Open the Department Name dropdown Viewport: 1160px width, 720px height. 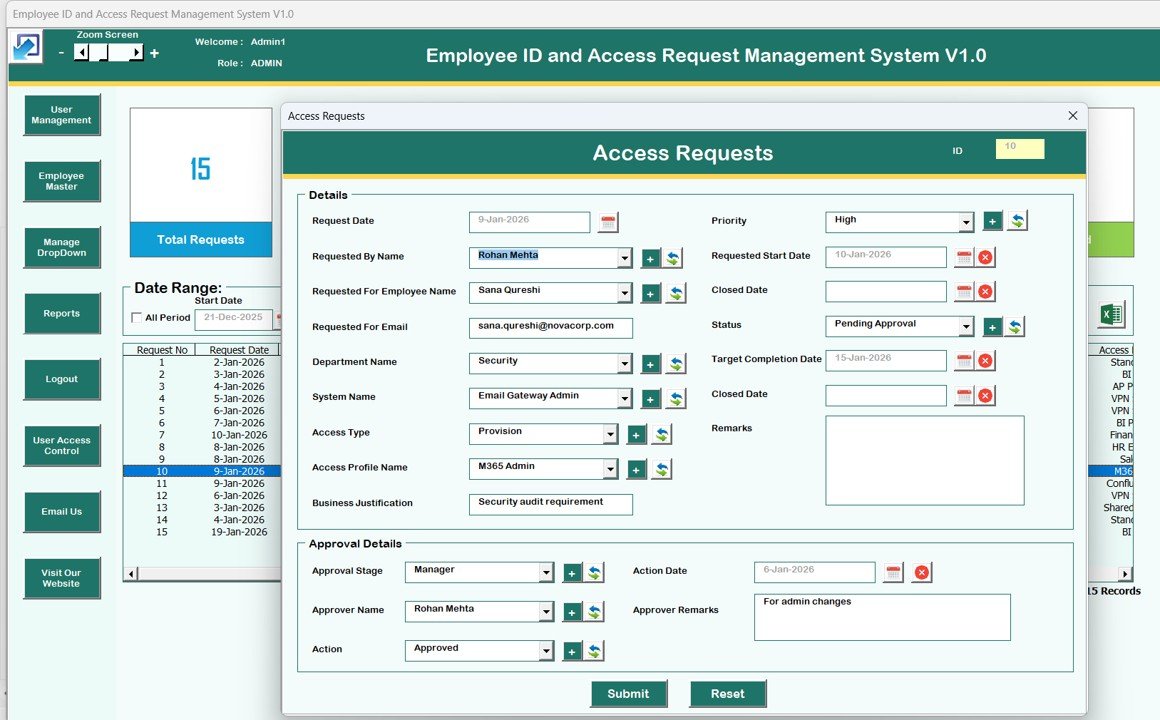(x=624, y=364)
